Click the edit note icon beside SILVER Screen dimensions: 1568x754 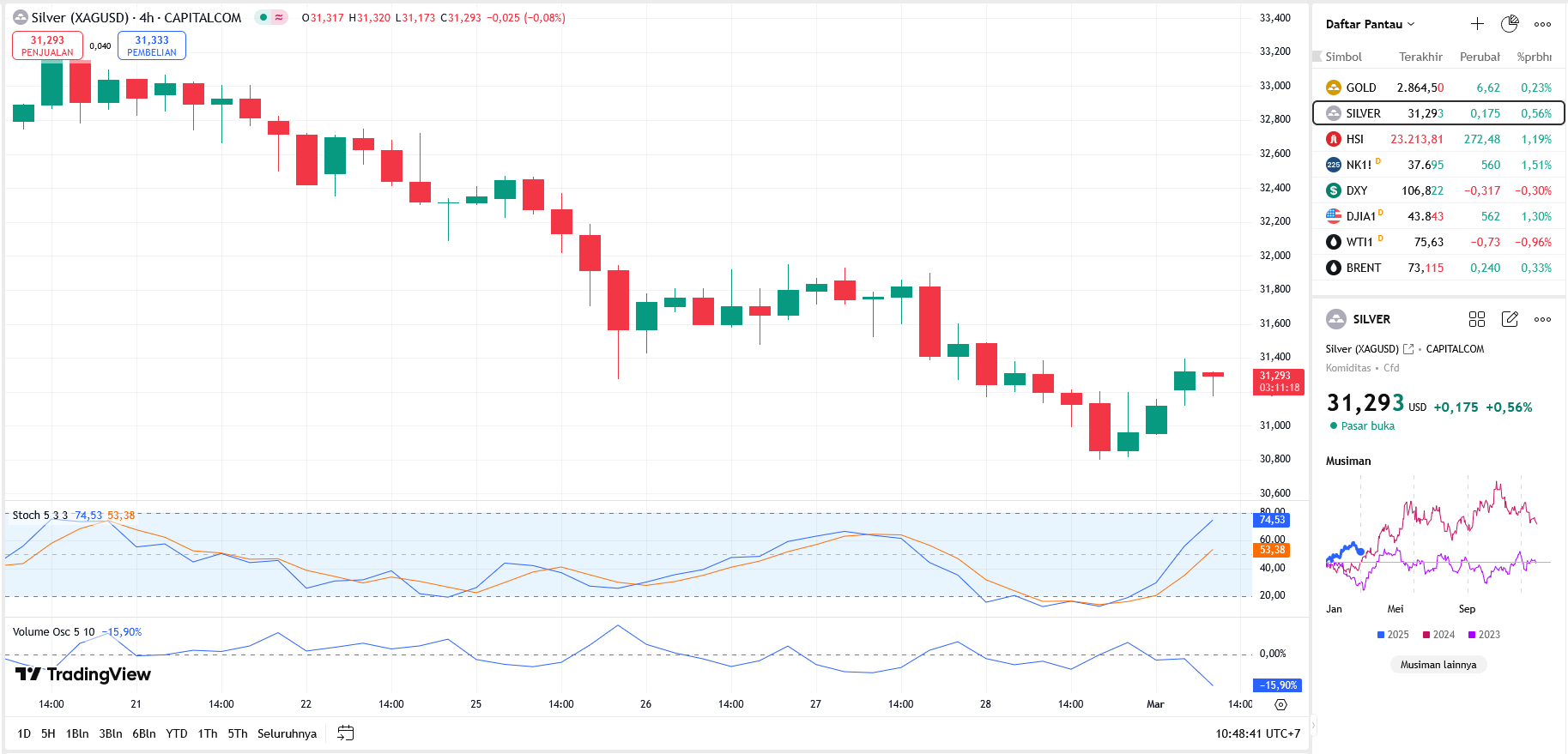[1510, 319]
